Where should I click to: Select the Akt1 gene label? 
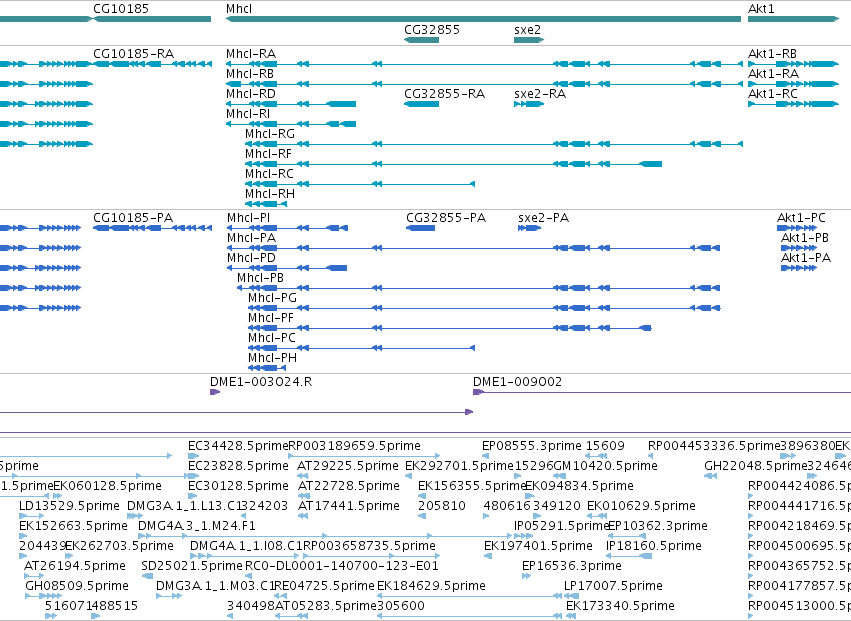(x=761, y=9)
